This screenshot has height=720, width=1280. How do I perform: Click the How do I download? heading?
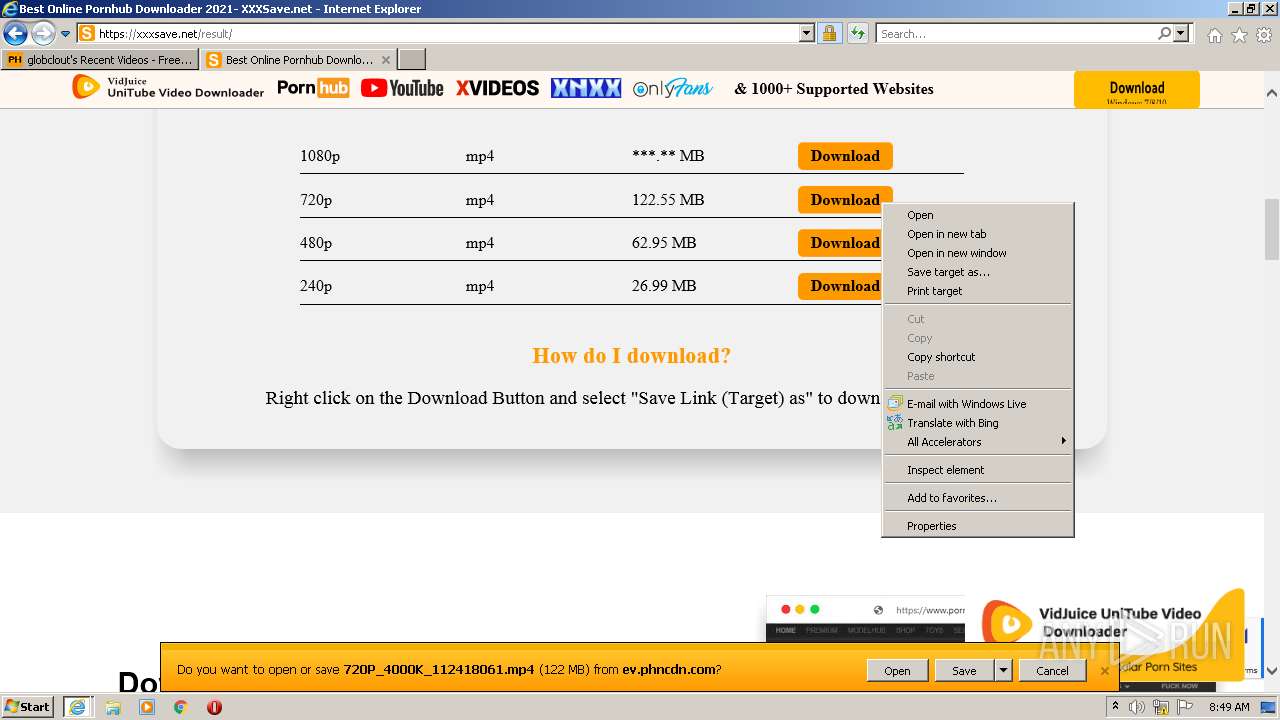pos(632,356)
